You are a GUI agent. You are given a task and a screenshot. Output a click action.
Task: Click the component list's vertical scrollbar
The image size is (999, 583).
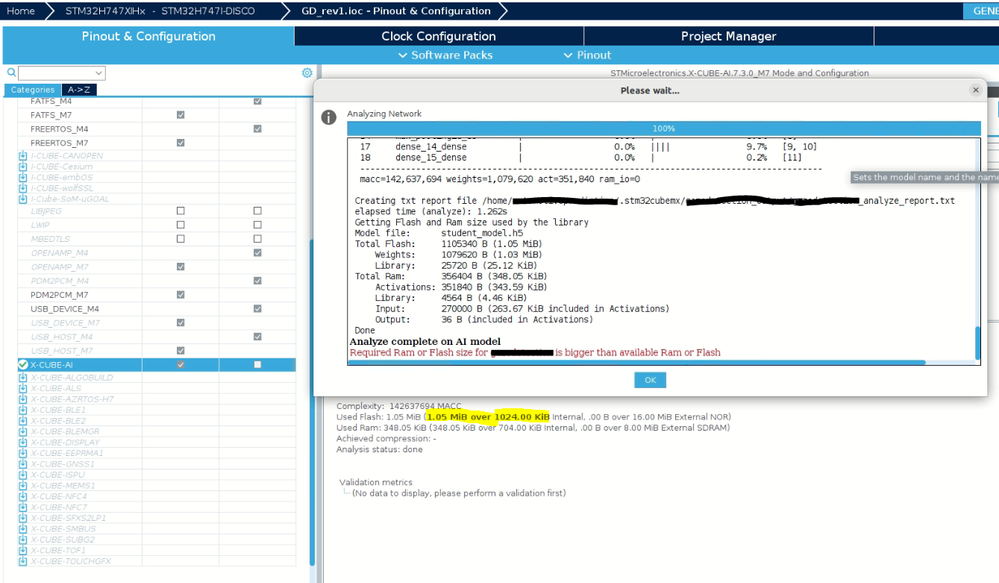pyautogui.click(x=312, y=401)
